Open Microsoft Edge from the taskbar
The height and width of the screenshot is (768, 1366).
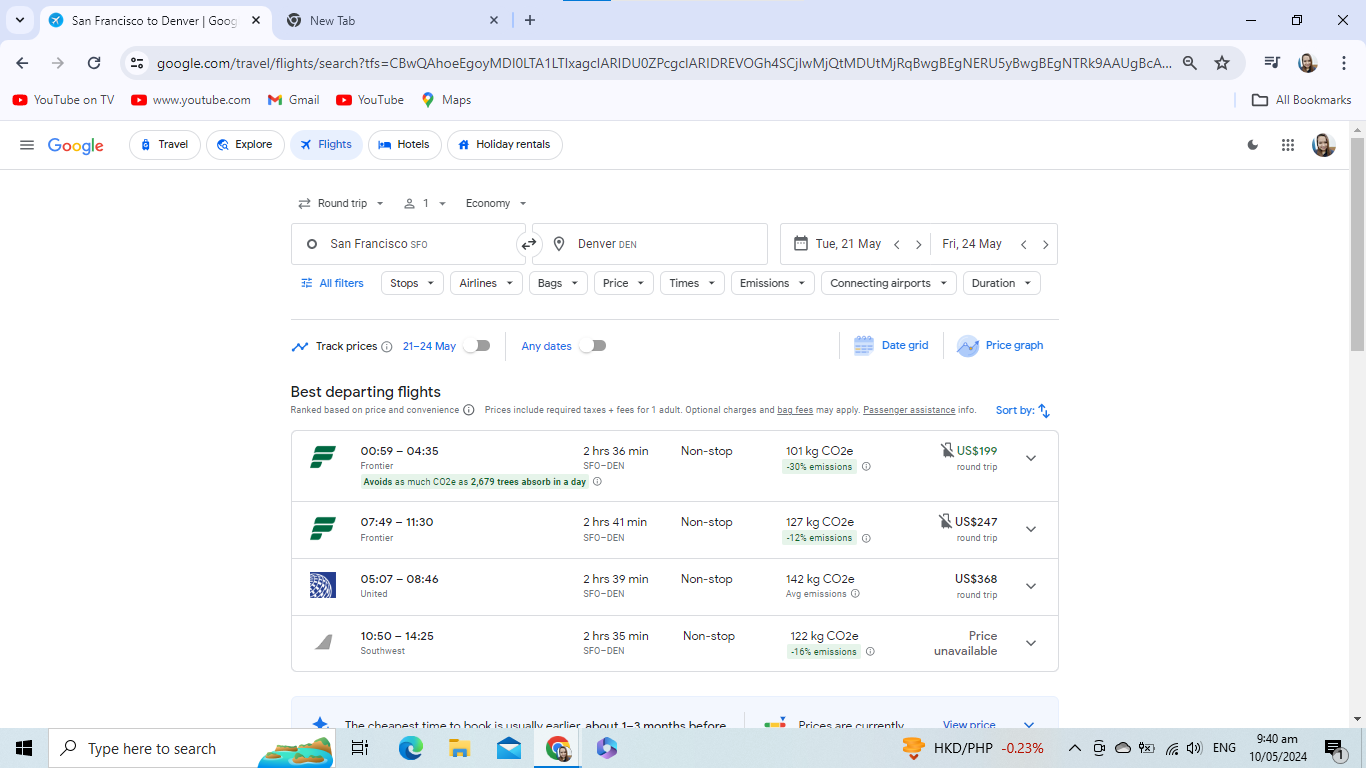[x=411, y=748]
